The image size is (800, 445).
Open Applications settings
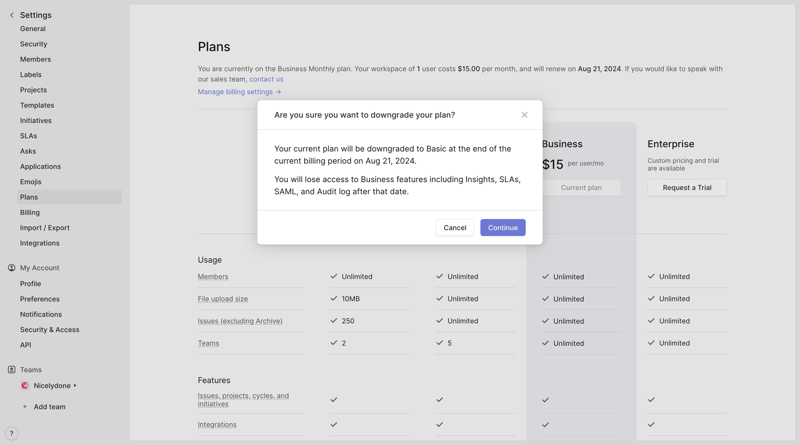pyautogui.click(x=40, y=166)
